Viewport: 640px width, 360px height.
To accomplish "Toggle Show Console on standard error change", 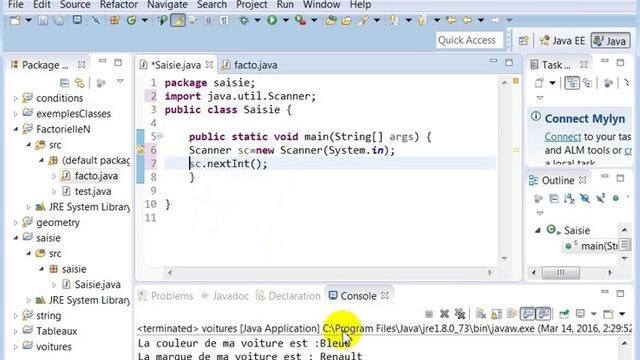I will pyautogui.click(x=543, y=313).
